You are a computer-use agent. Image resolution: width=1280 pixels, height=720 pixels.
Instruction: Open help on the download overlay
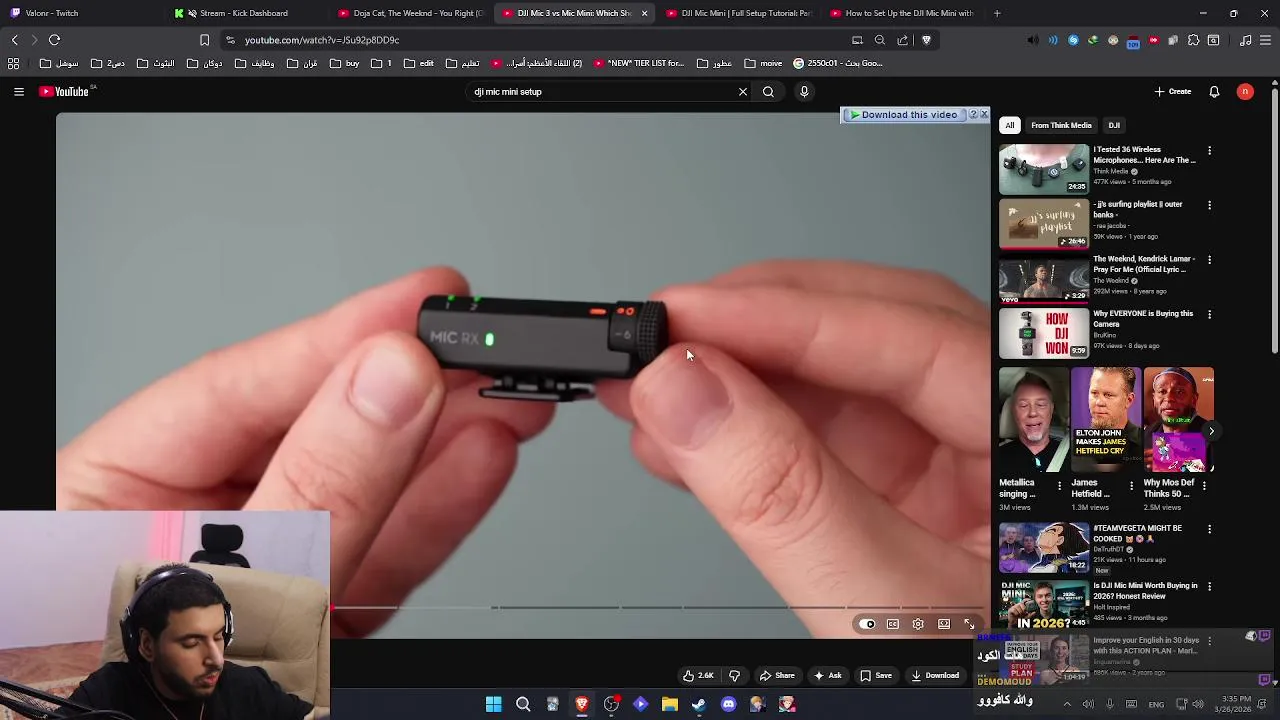click(x=973, y=115)
